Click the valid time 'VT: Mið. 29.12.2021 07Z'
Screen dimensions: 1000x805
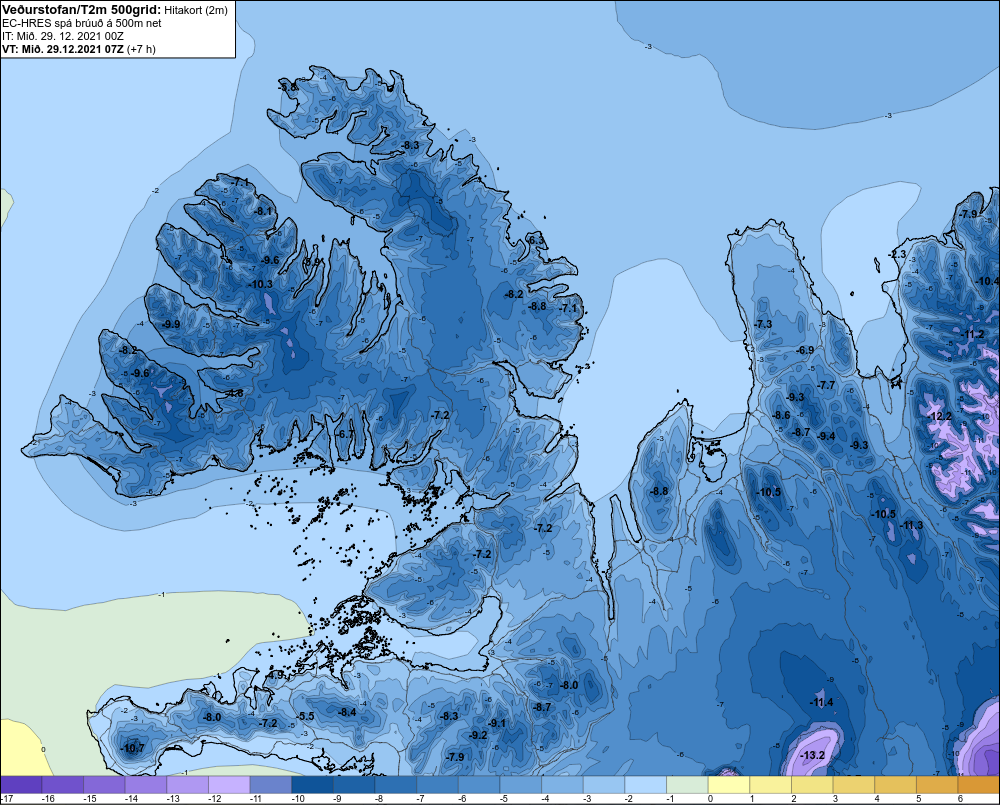pyautogui.click(x=62, y=49)
